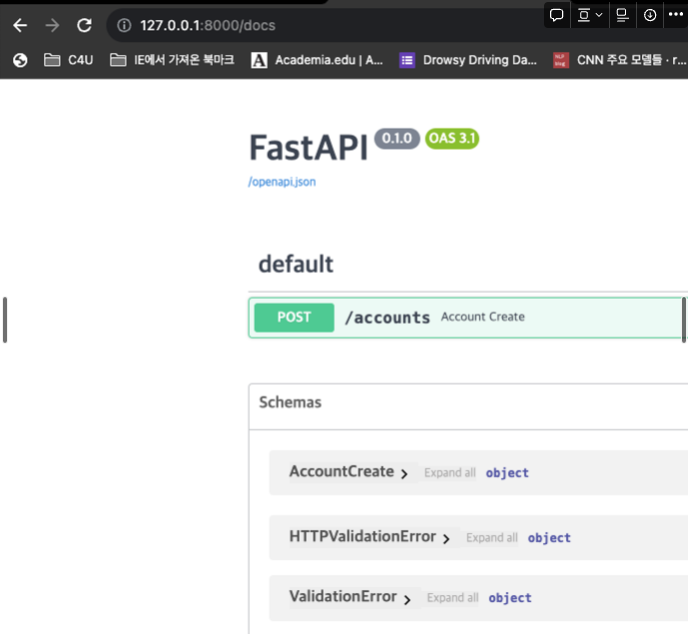Click the FastAPI title heading
This screenshot has height=634, width=688.
point(308,148)
